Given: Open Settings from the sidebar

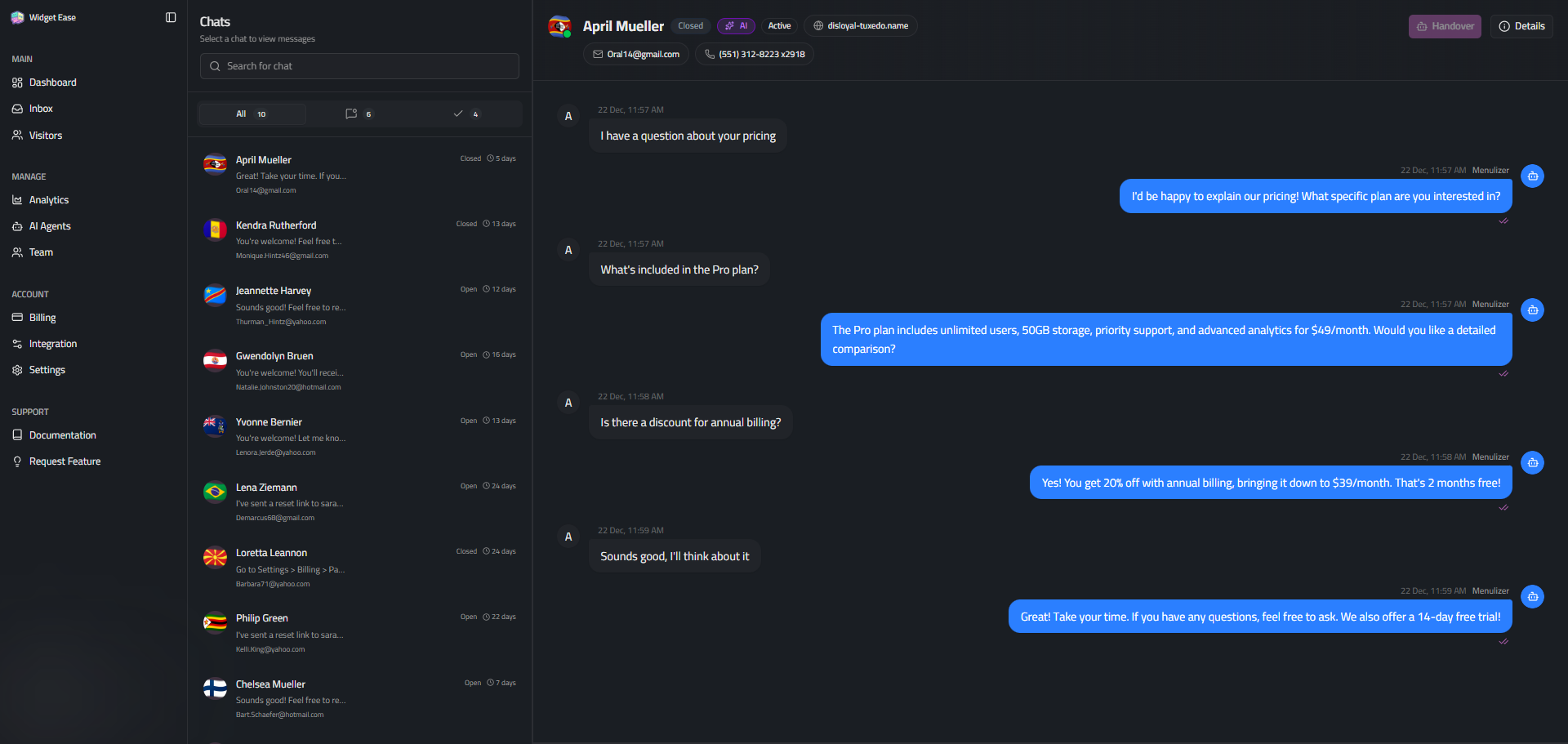Looking at the screenshot, I should [47, 370].
